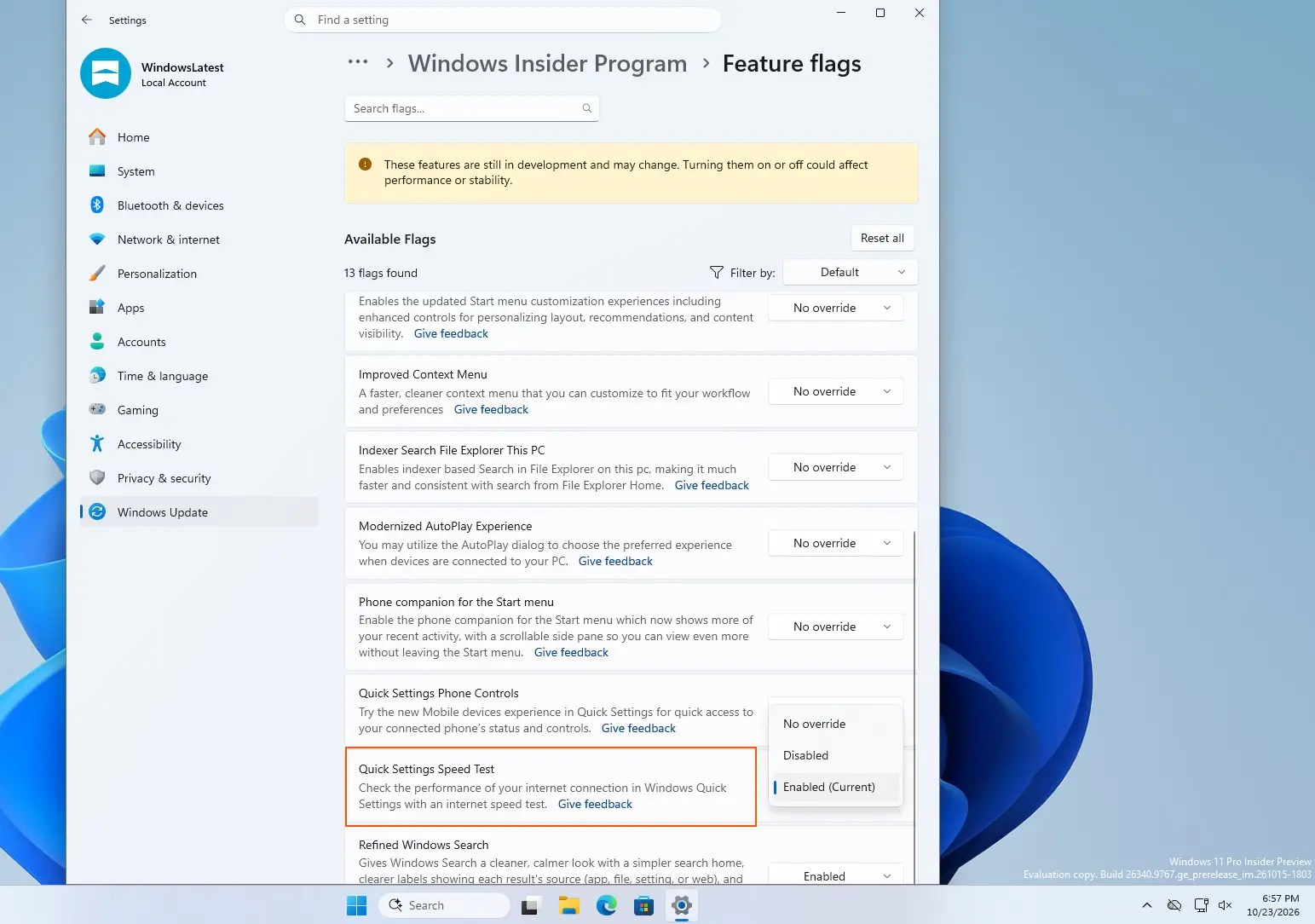Open the clock and date in taskbar
This screenshot has width=1315, height=924.
click(x=1273, y=905)
